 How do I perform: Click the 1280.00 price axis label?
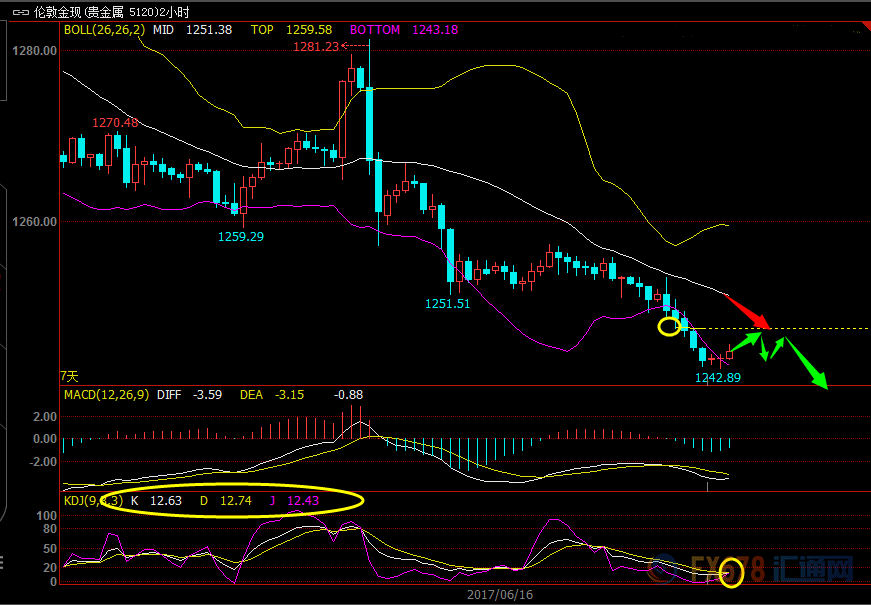[x=34, y=51]
